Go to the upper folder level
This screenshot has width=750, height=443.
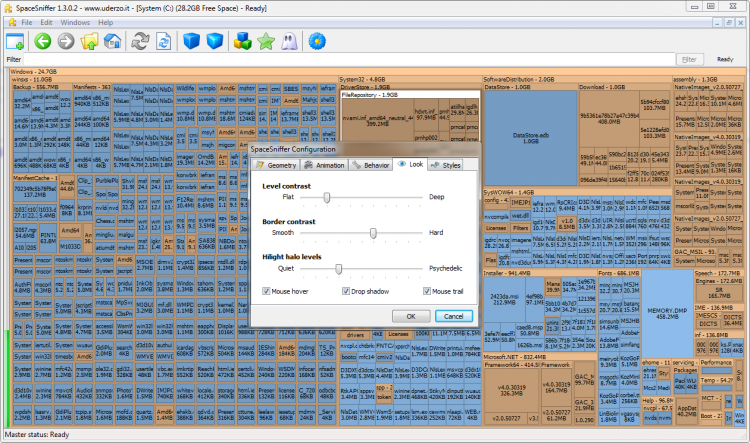click(90, 41)
